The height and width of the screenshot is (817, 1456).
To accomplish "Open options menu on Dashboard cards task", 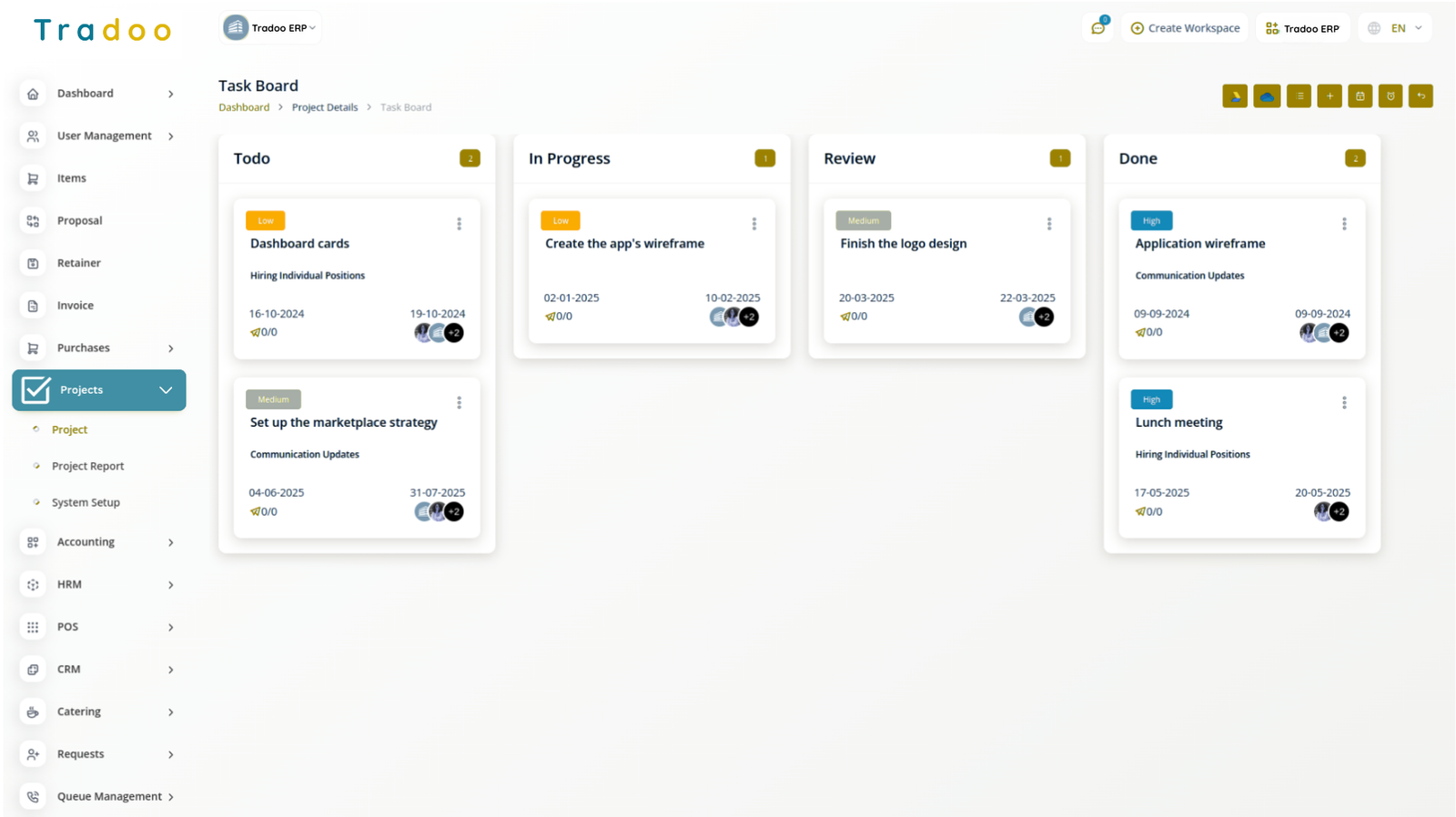I will point(459,224).
